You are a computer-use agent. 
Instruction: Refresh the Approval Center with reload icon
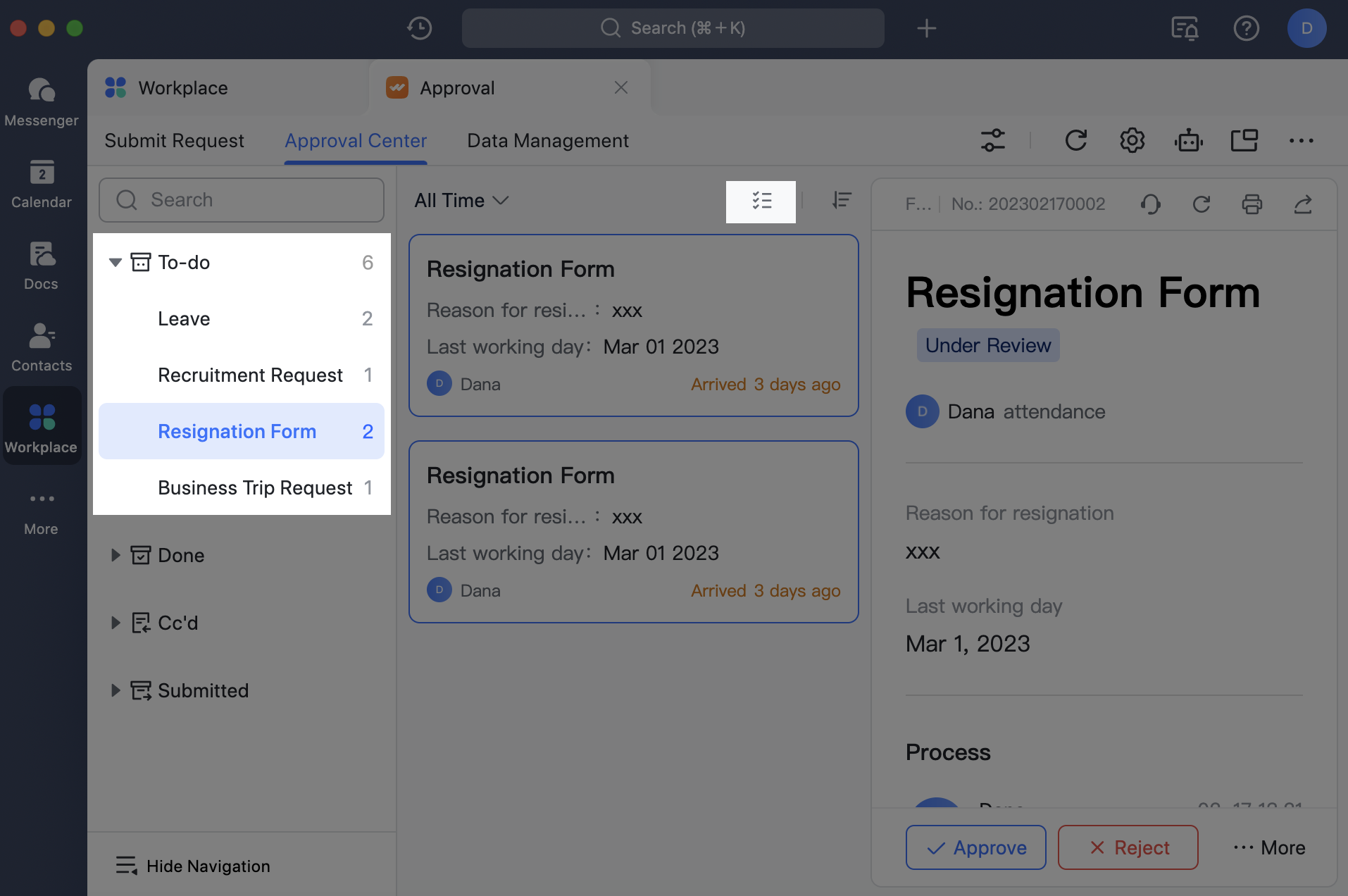[1077, 140]
